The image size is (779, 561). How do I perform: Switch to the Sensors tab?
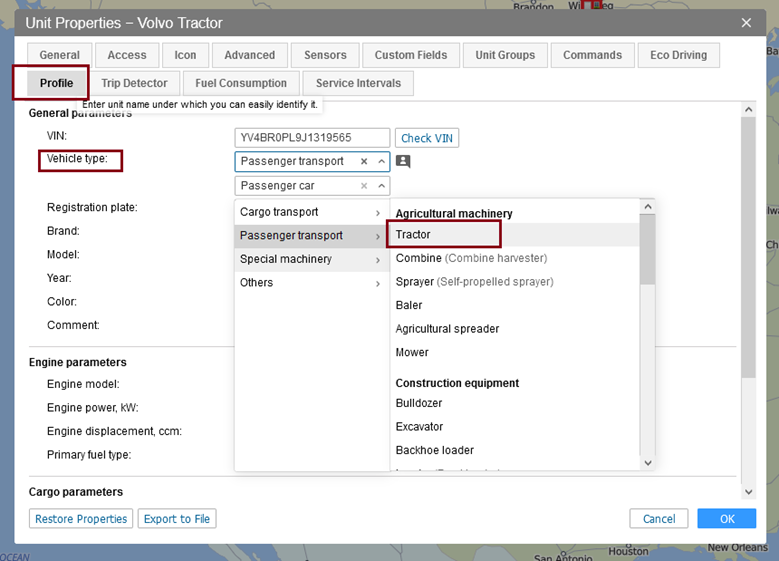click(325, 55)
